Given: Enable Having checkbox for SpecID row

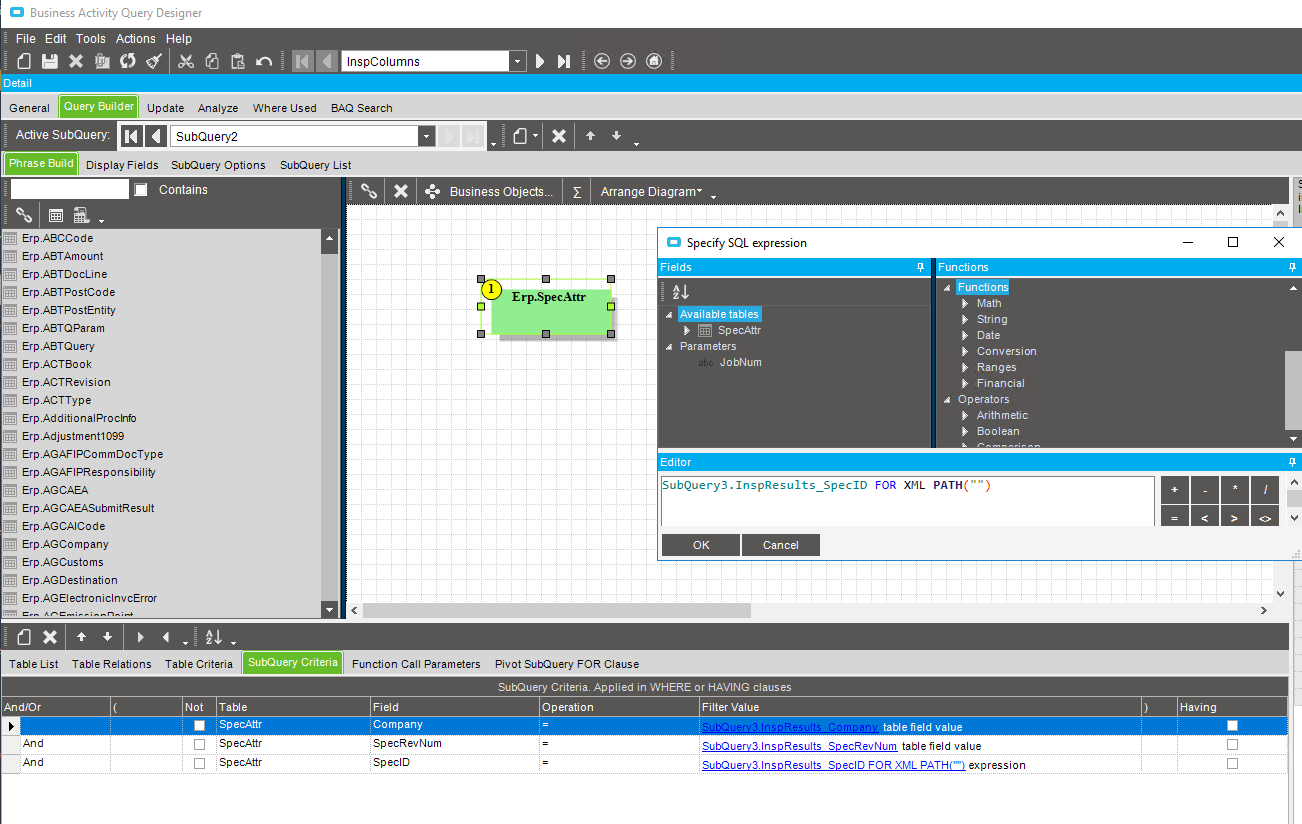Looking at the screenshot, I should pos(1232,763).
